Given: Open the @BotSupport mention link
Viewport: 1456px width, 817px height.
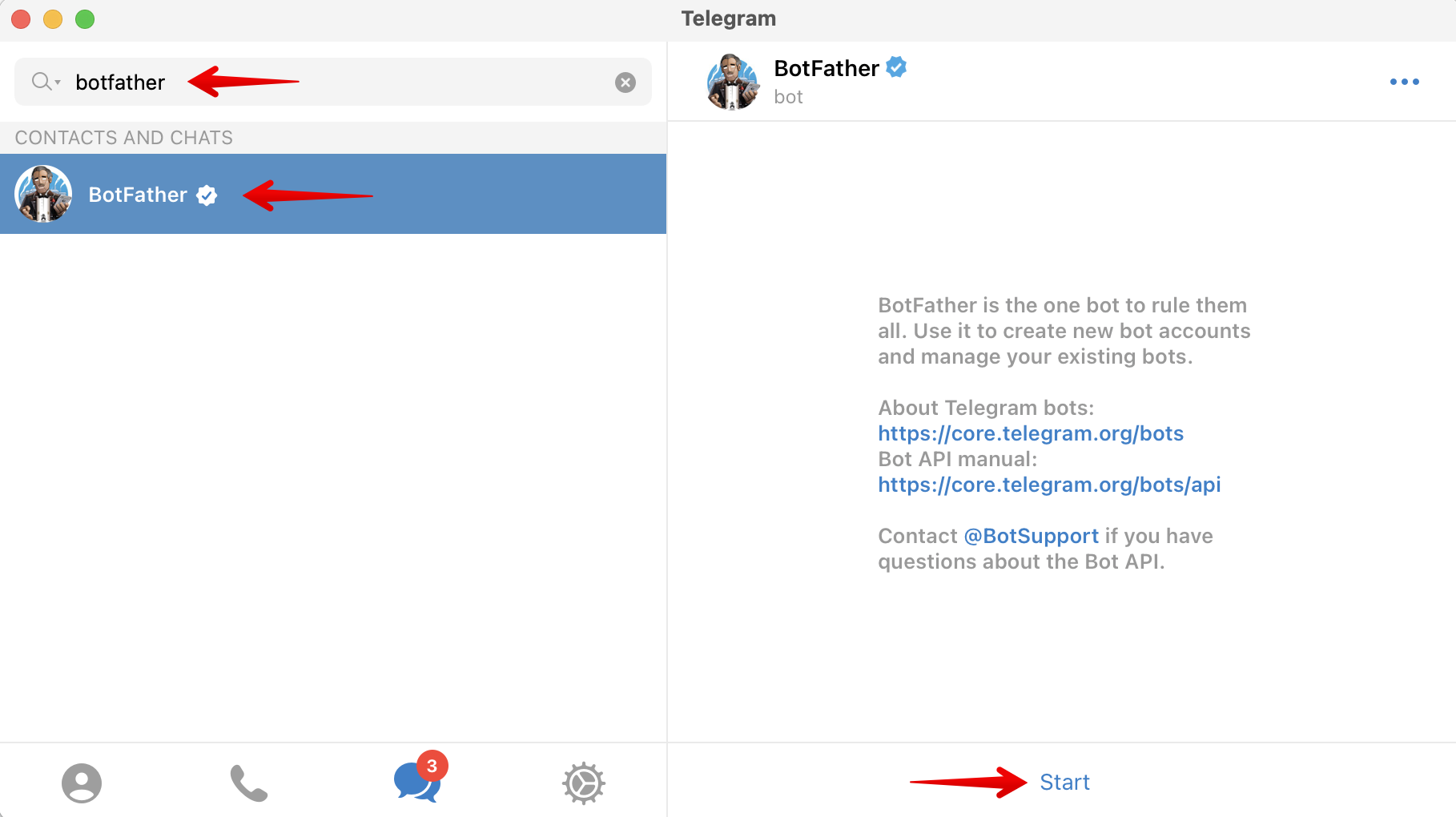Looking at the screenshot, I should click(1032, 536).
